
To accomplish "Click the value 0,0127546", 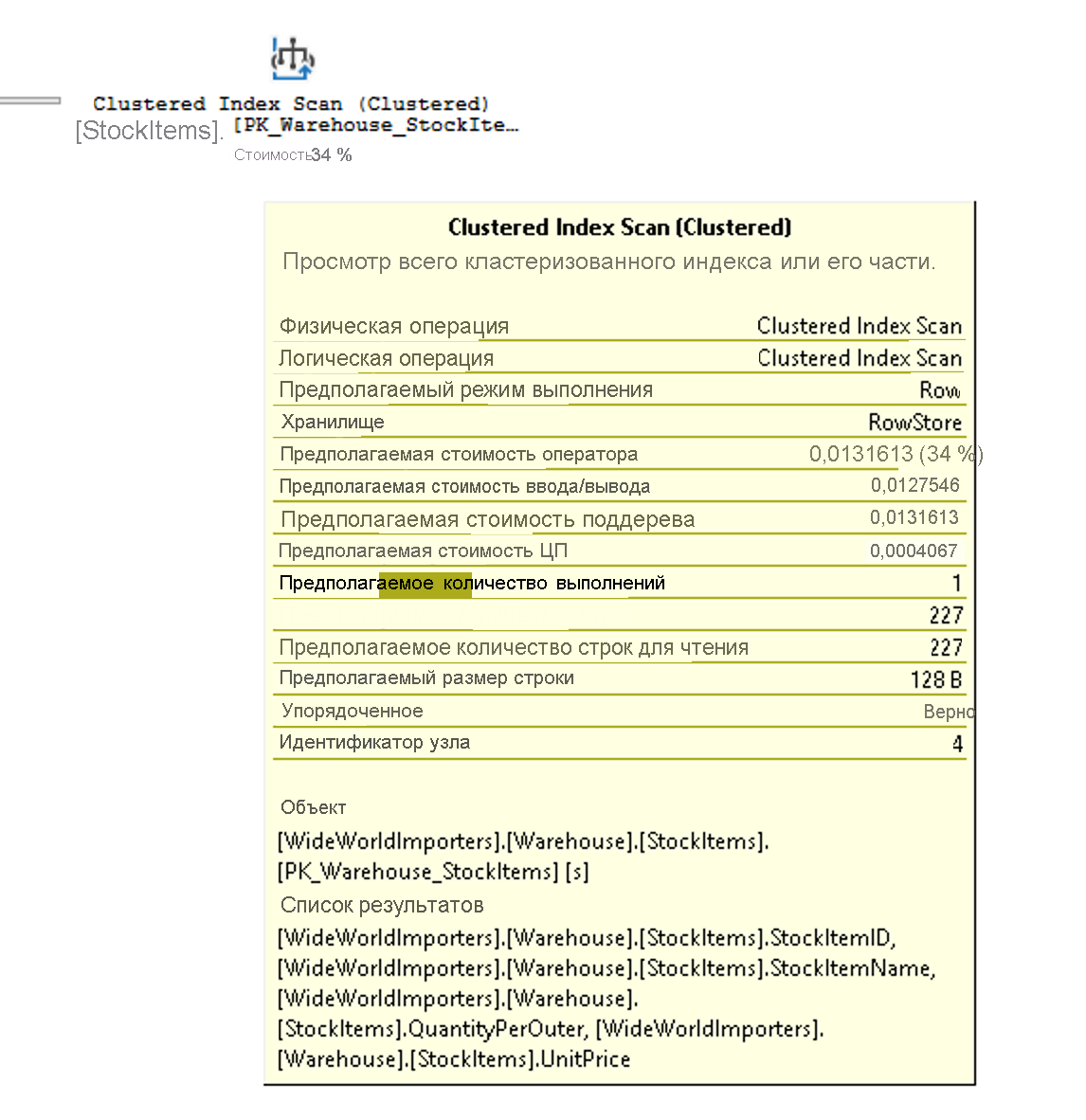I will pyautogui.click(x=914, y=486).
